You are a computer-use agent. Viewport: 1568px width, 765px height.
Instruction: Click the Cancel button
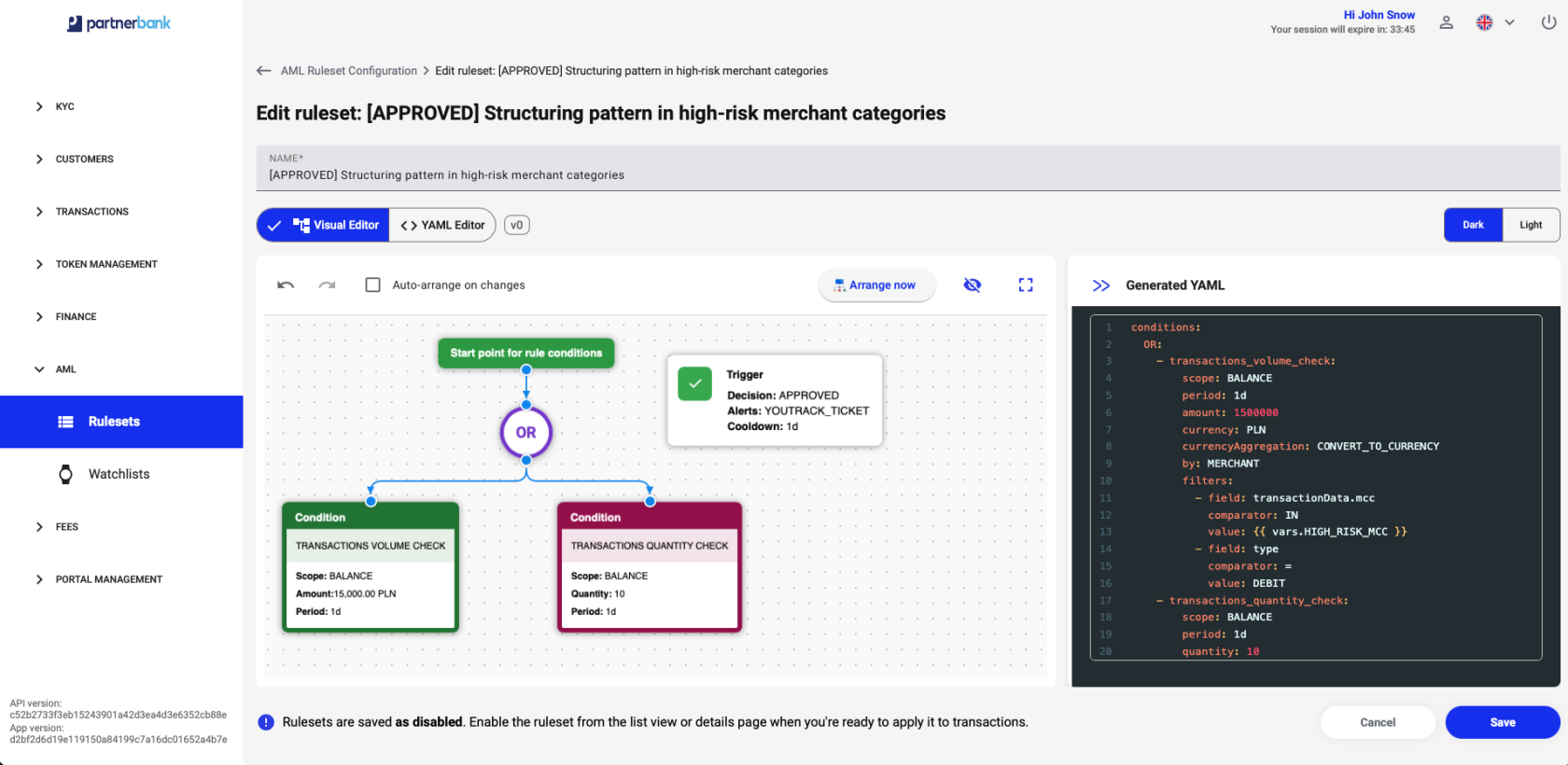coord(1378,722)
